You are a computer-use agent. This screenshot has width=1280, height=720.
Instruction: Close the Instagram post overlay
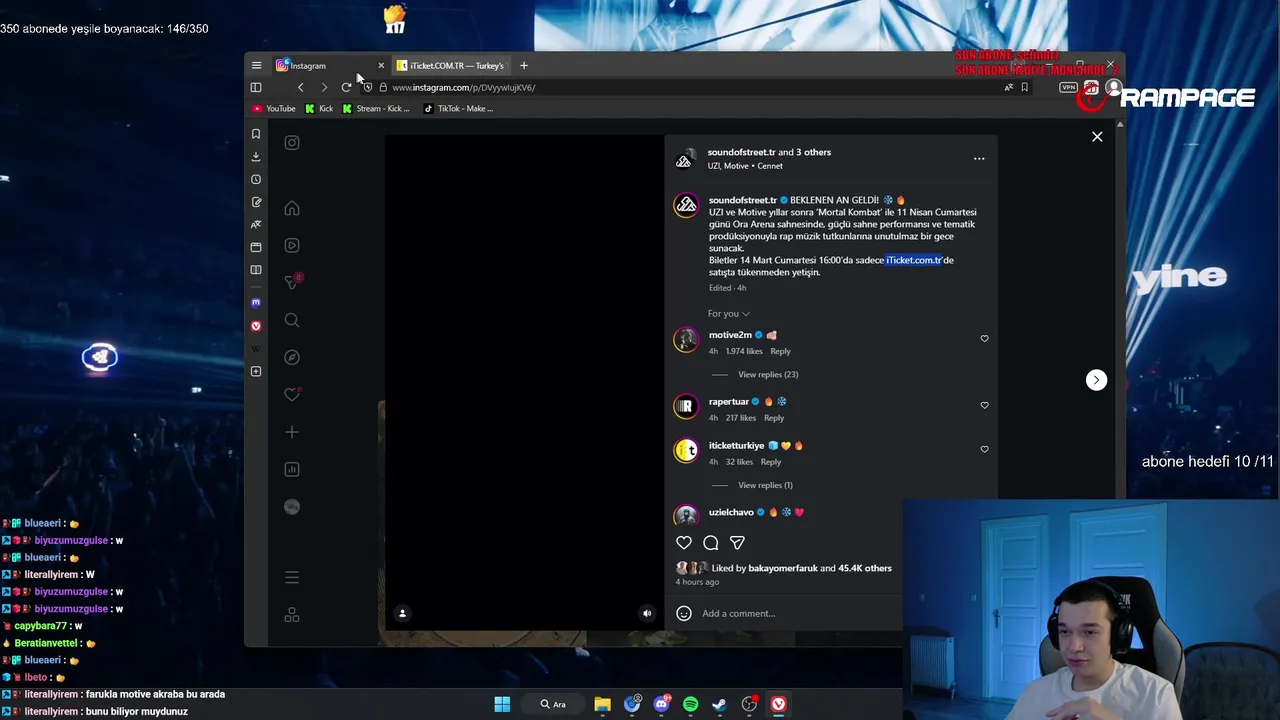click(1097, 137)
